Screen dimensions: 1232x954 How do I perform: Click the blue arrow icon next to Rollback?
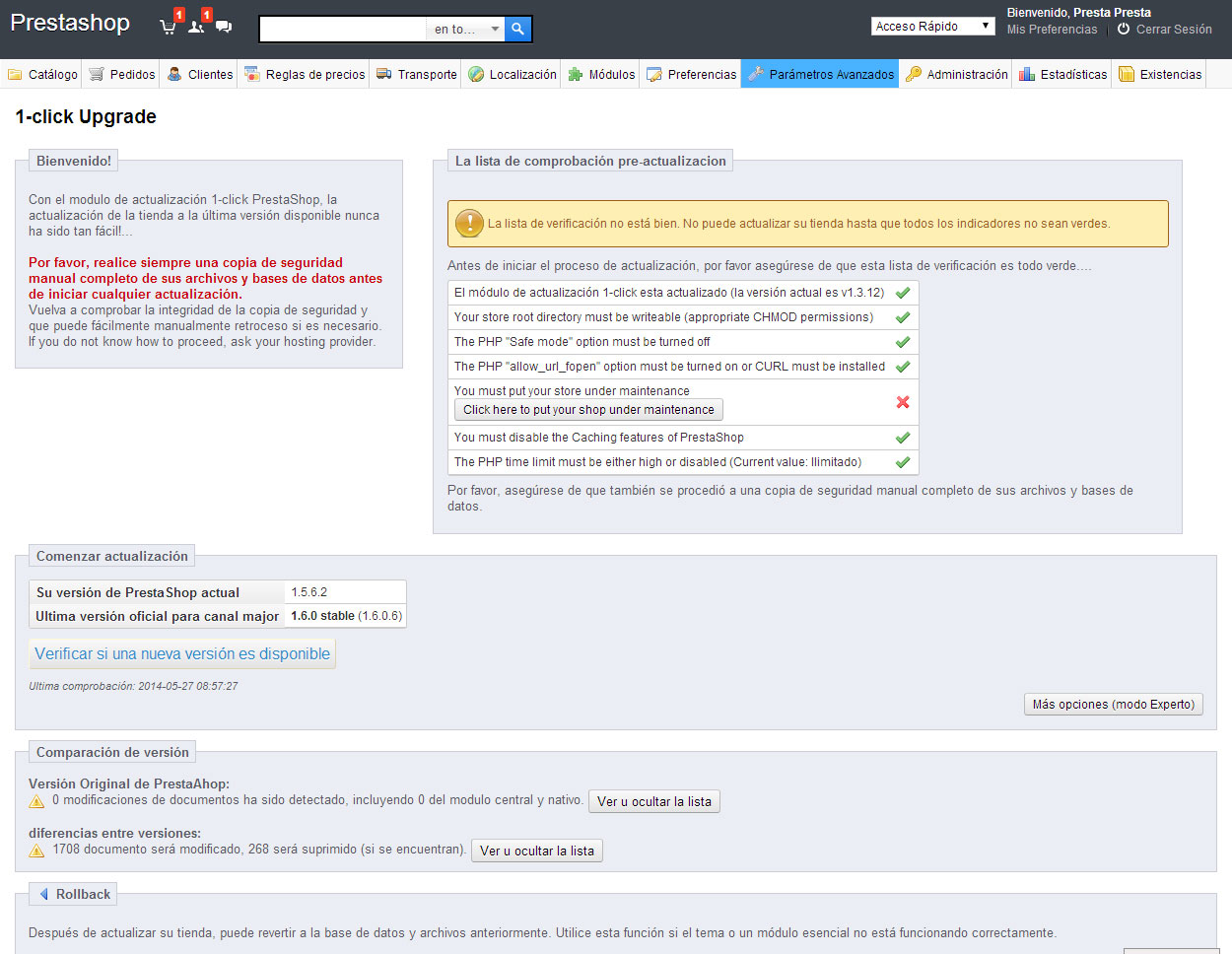[43, 894]
